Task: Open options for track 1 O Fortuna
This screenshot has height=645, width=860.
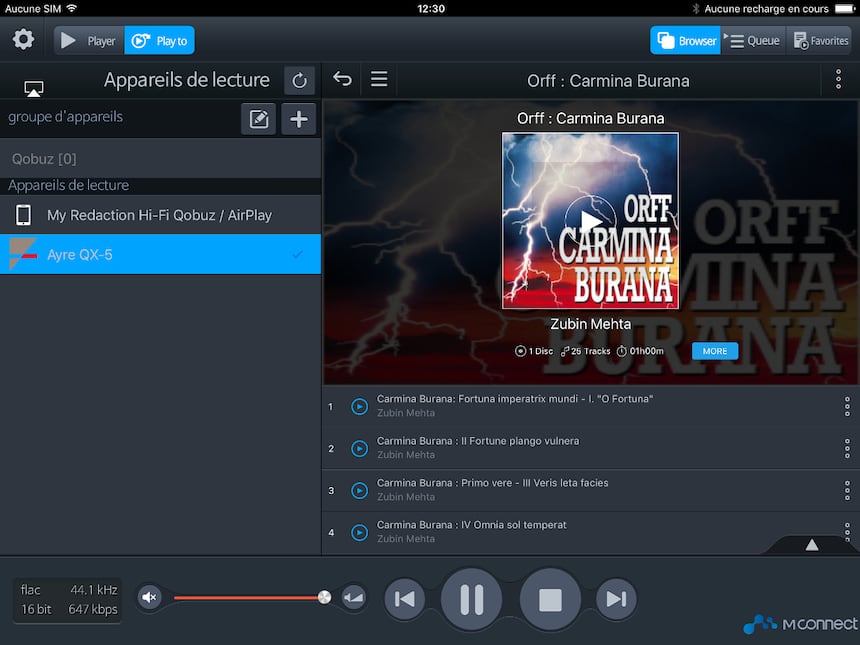Action: pos(847,406)
